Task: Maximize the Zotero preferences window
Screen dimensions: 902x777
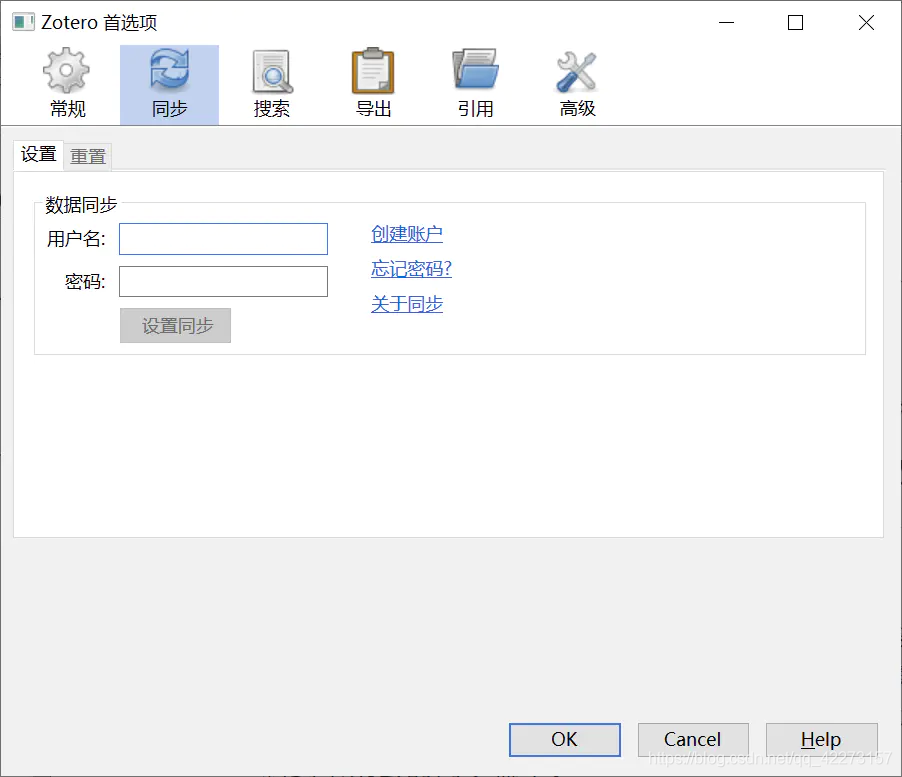Action: point(796,22)
